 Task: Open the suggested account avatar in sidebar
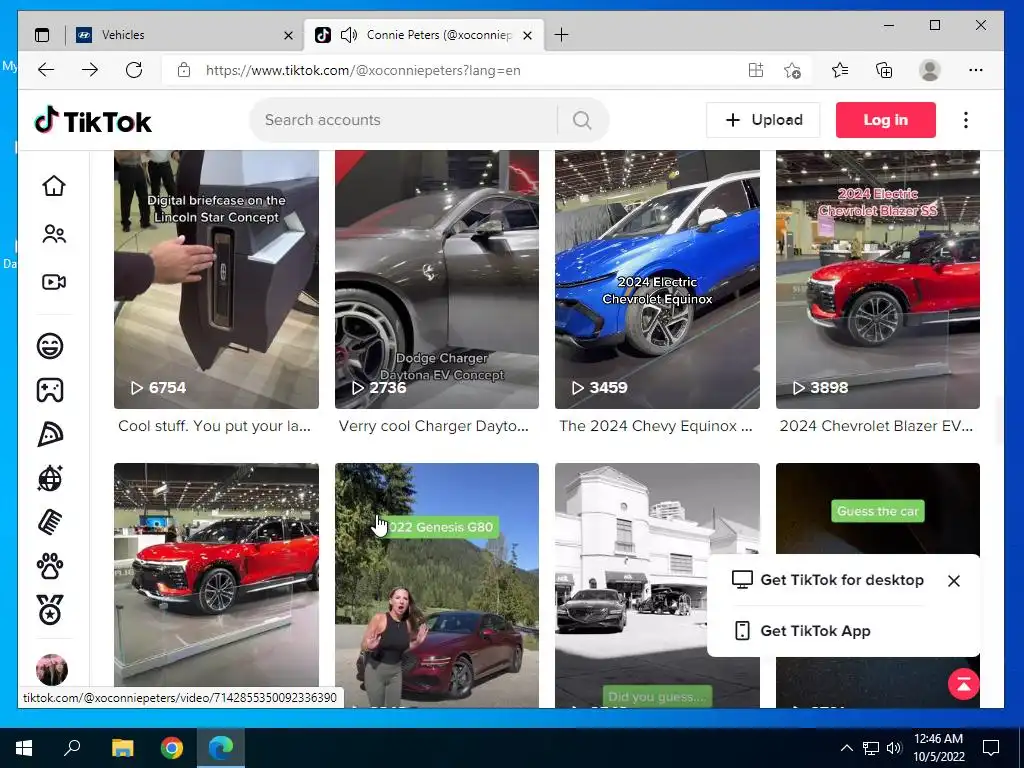(52, 669)
